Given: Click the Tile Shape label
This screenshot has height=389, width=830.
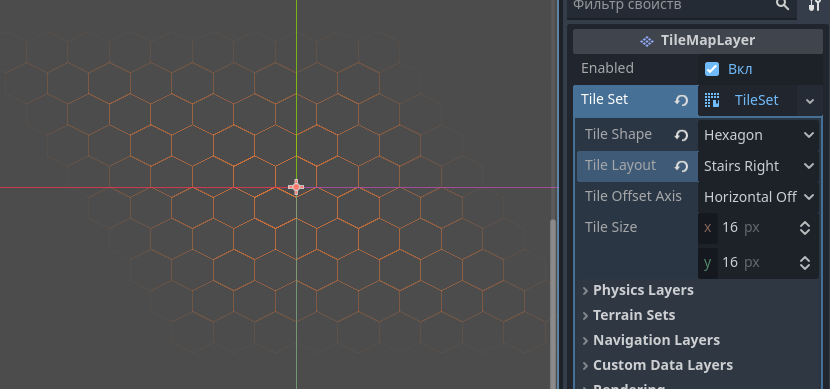Looking at the screenshot, I should tap(618, 134).
